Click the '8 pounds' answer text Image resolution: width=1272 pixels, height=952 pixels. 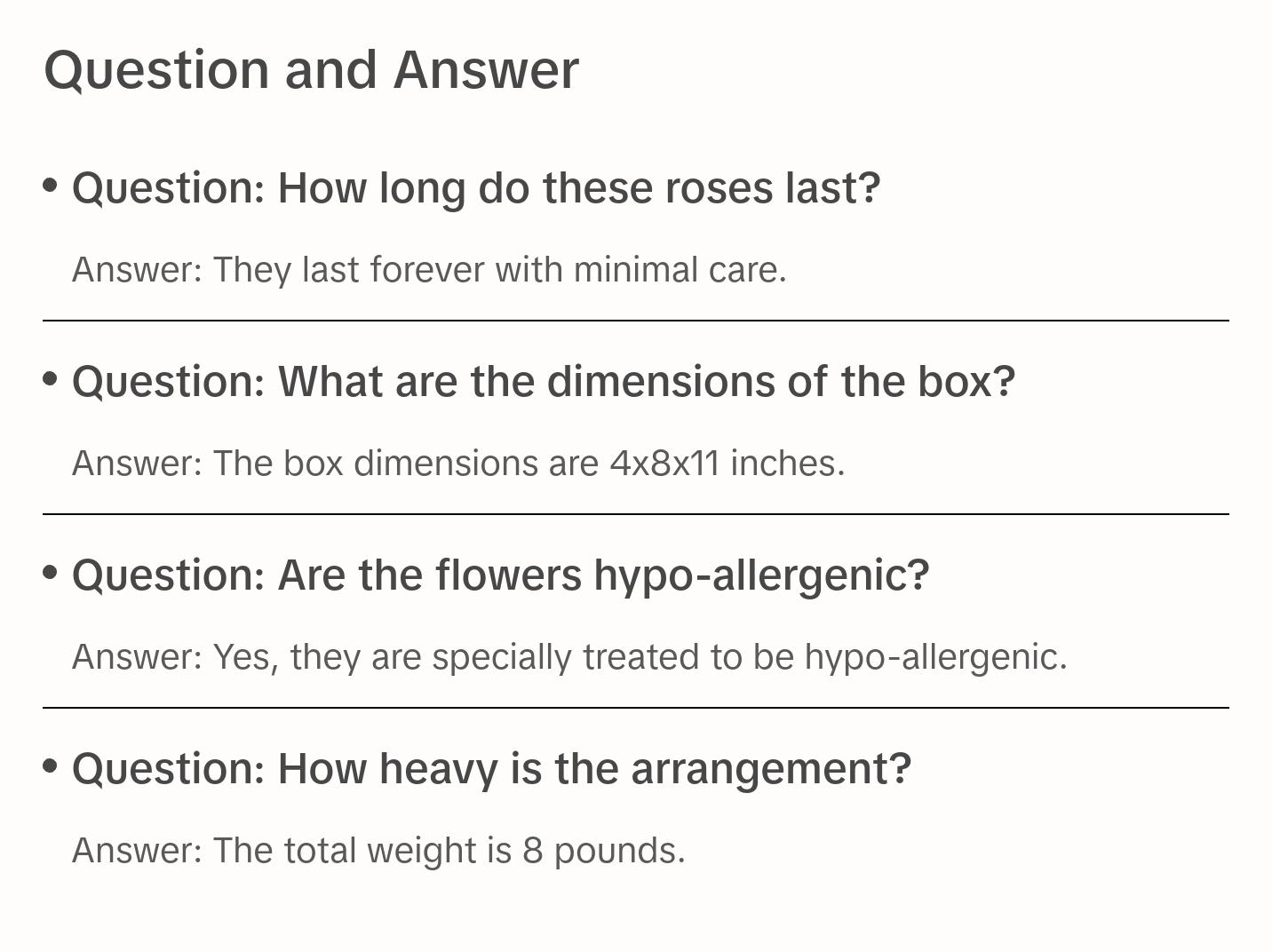pyautogui.click(x=603, y=851)
